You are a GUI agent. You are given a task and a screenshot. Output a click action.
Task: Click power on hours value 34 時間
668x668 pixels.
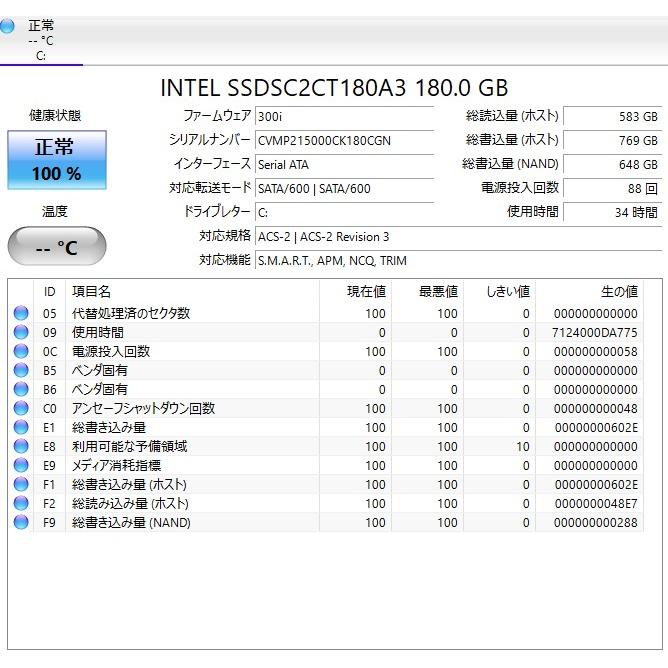613,212
